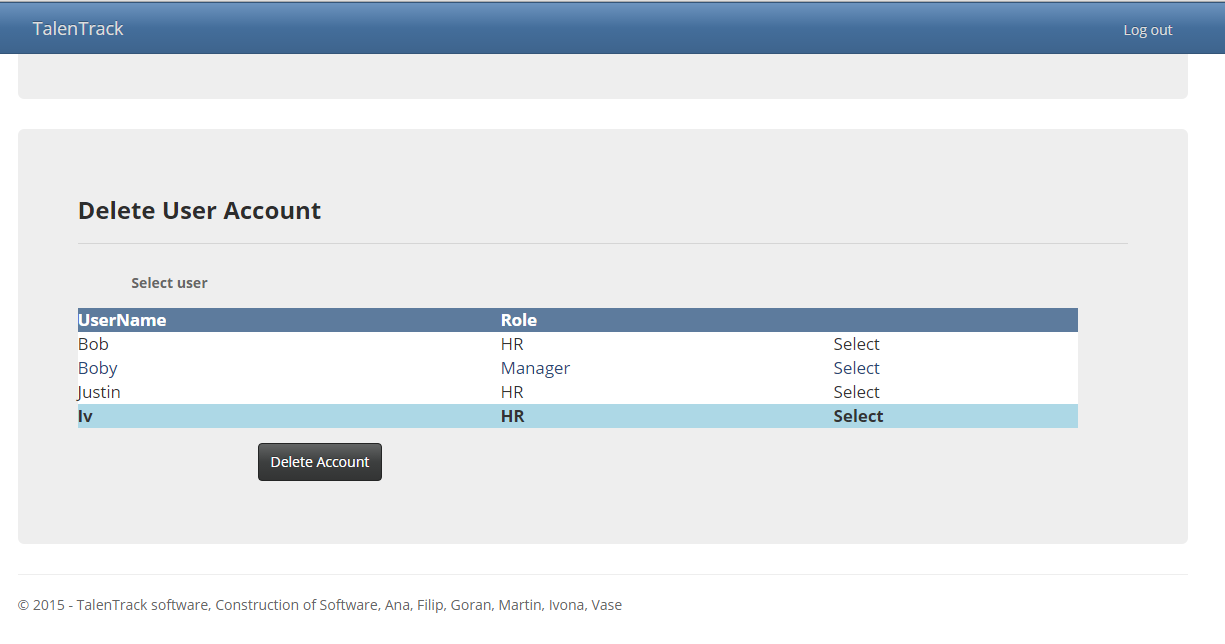Click Select in the highlighted Iv row
The height and width of the screenshot is (644, 1225).
pyautogui.click(x=858, y=416)
